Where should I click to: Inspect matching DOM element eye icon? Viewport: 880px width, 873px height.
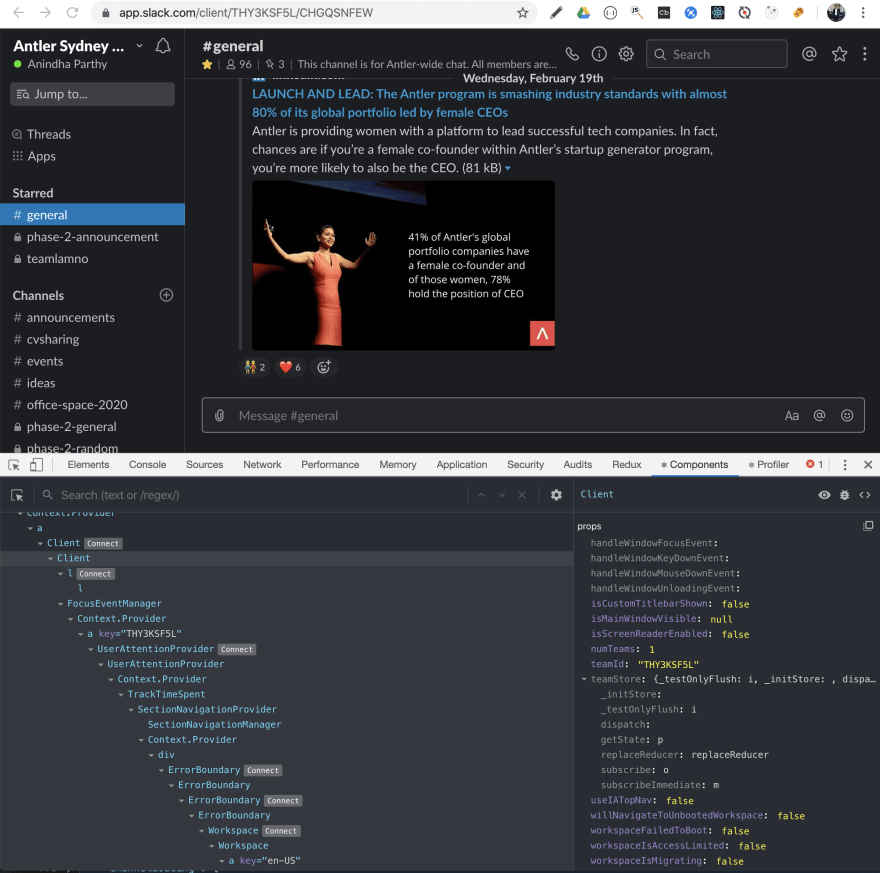click(x=824, y=495)
